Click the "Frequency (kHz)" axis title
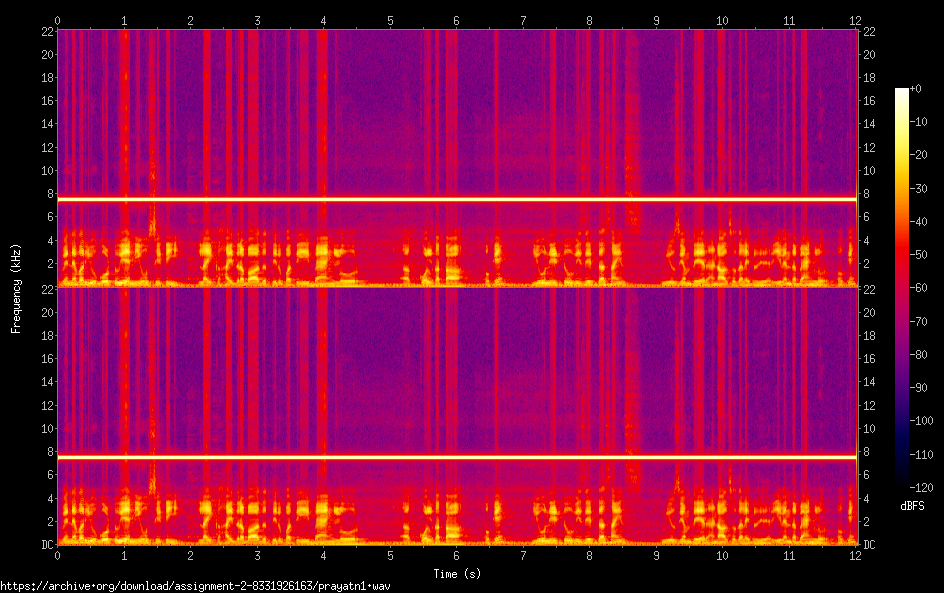This screenshot has width=944, height=593. click(16, 288)
